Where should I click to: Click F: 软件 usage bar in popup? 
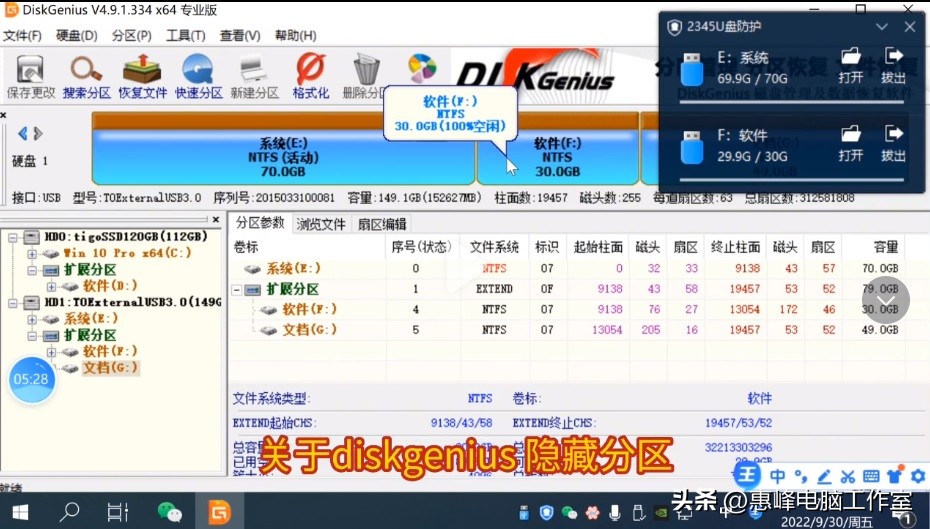791,180
